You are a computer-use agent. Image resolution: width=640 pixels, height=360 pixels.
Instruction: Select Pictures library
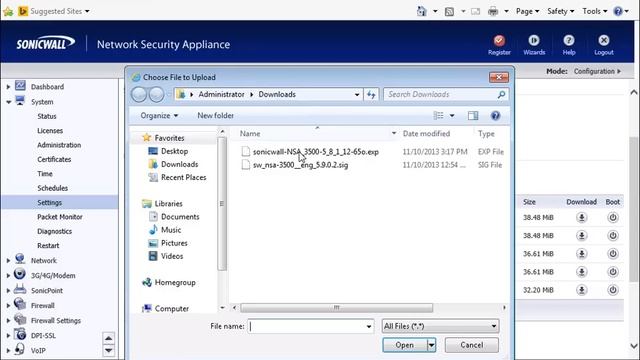pos(174,243)
